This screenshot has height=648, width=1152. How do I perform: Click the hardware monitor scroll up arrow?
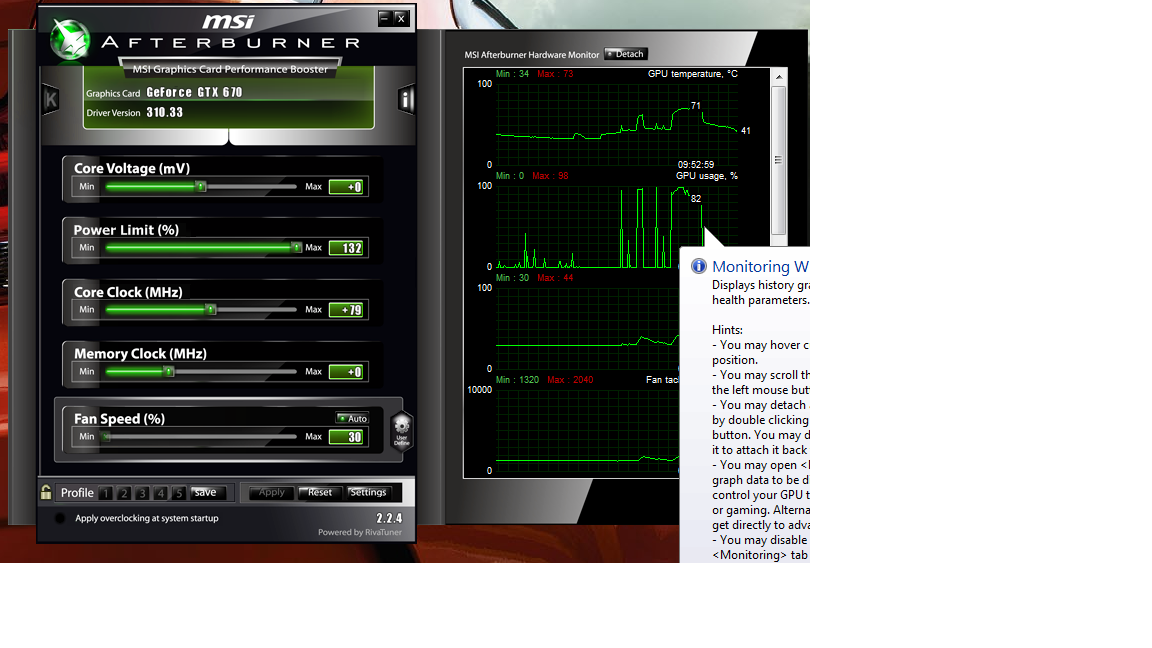click(x=779, y=76)
